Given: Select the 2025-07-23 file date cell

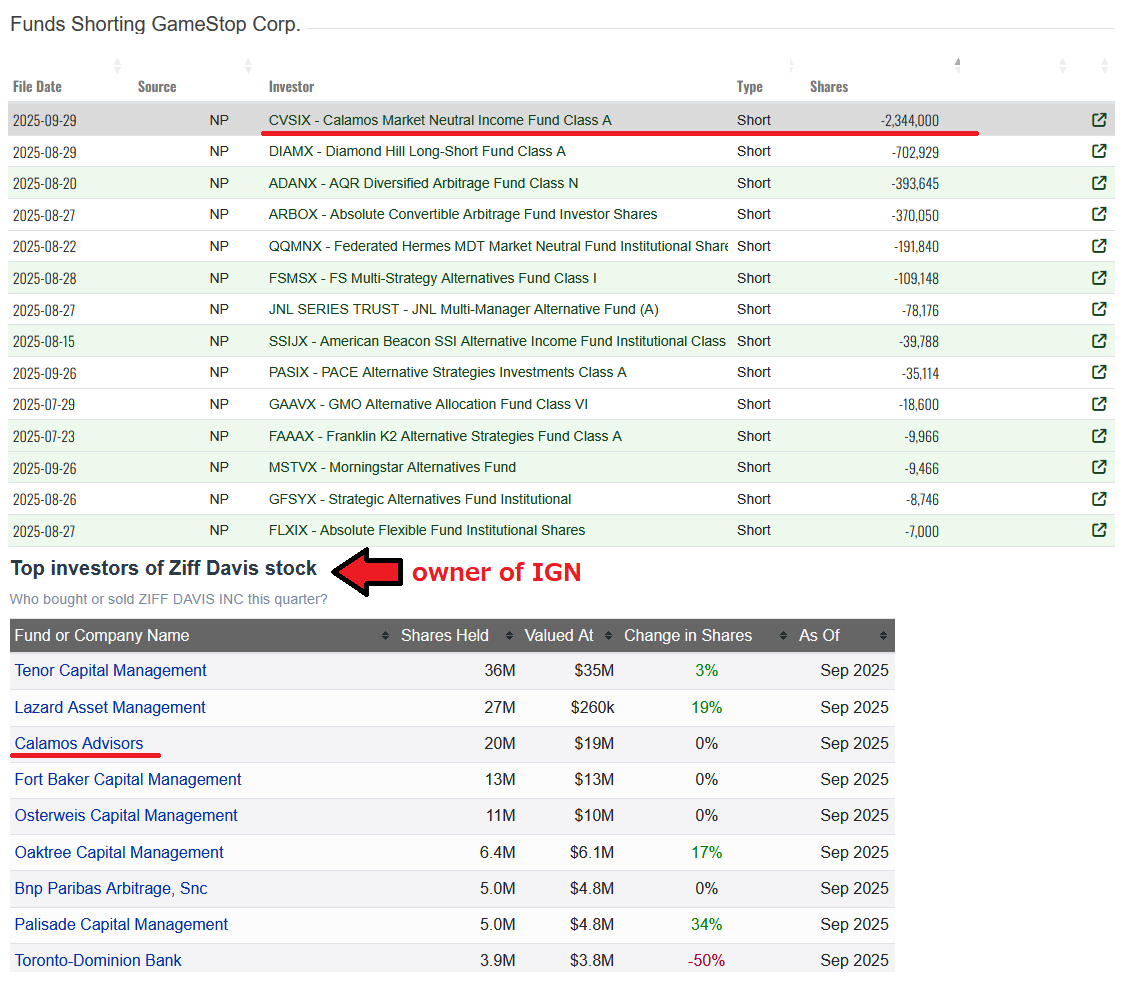Looking at the screenshot, I should [x=44, y=436].
